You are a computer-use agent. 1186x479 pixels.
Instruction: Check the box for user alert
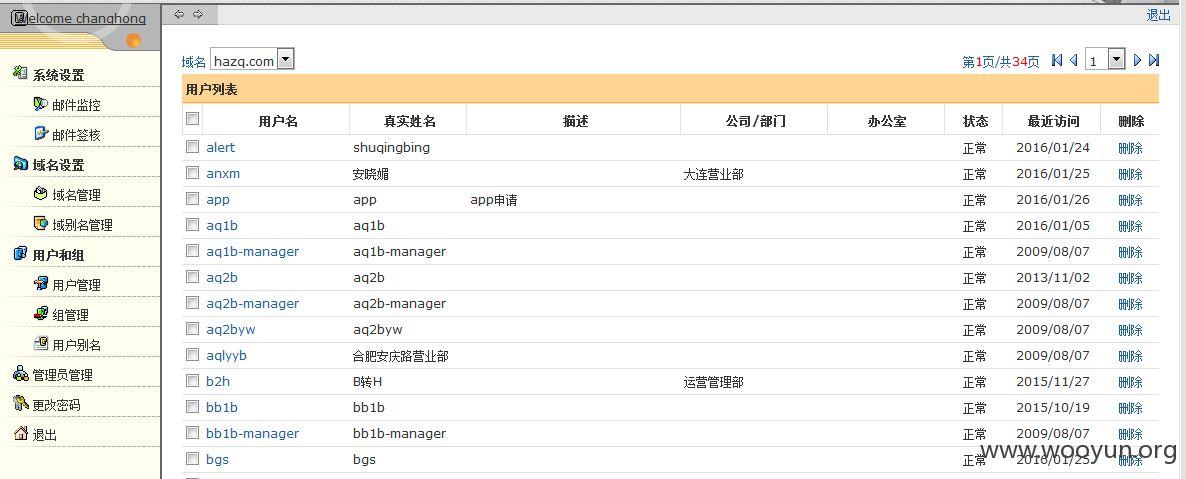(193, 147)
